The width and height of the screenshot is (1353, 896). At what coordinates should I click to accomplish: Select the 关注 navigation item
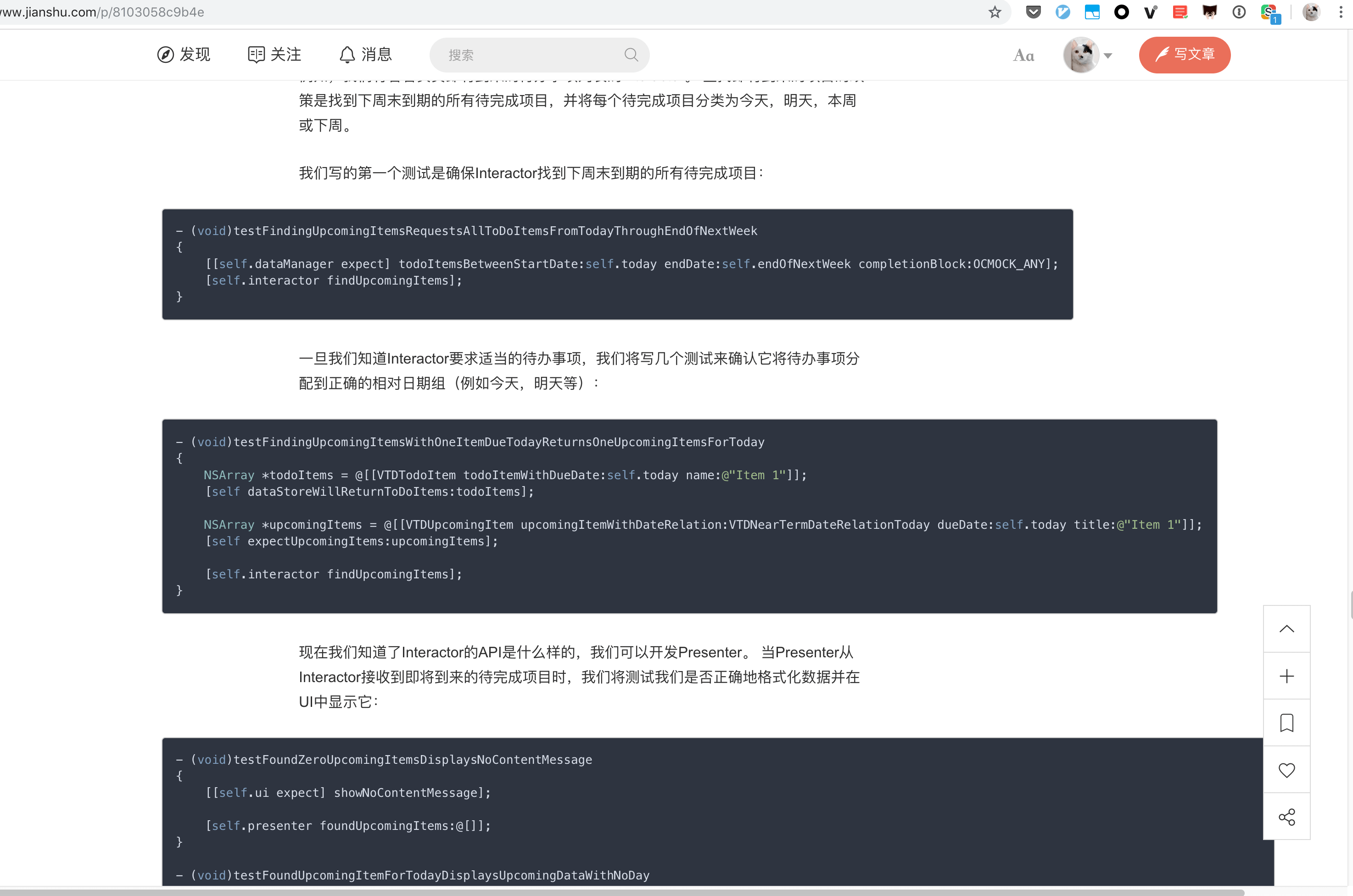pyautogui.click(x=274, y=54)
